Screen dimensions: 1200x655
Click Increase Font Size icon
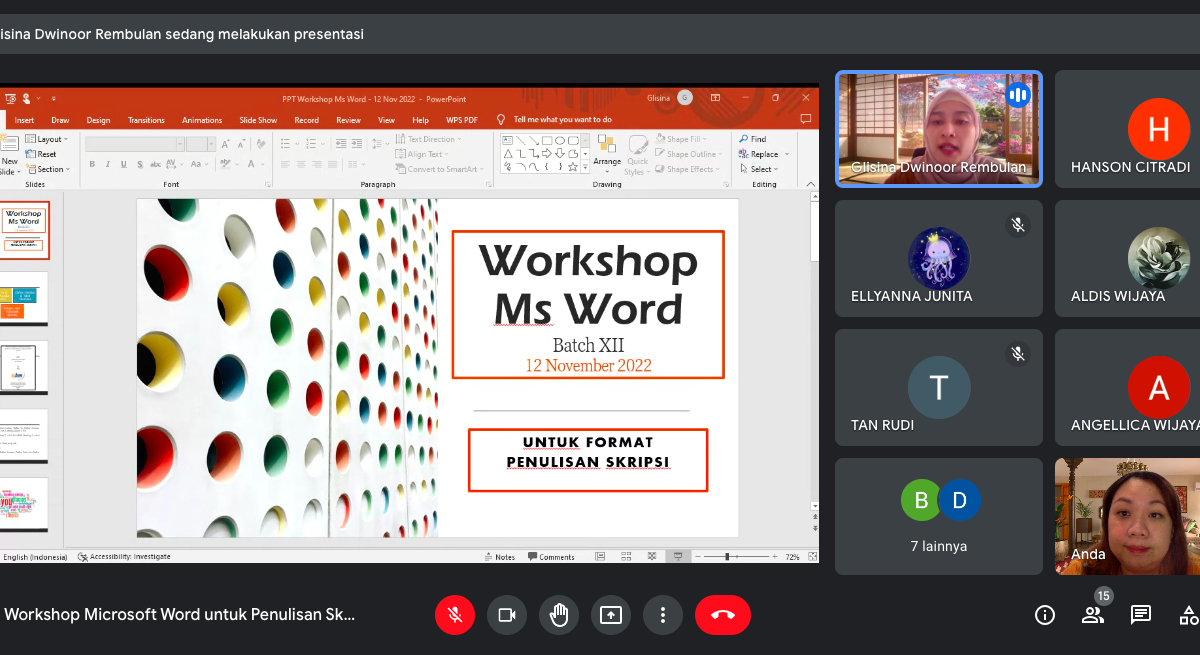[227, 144]
